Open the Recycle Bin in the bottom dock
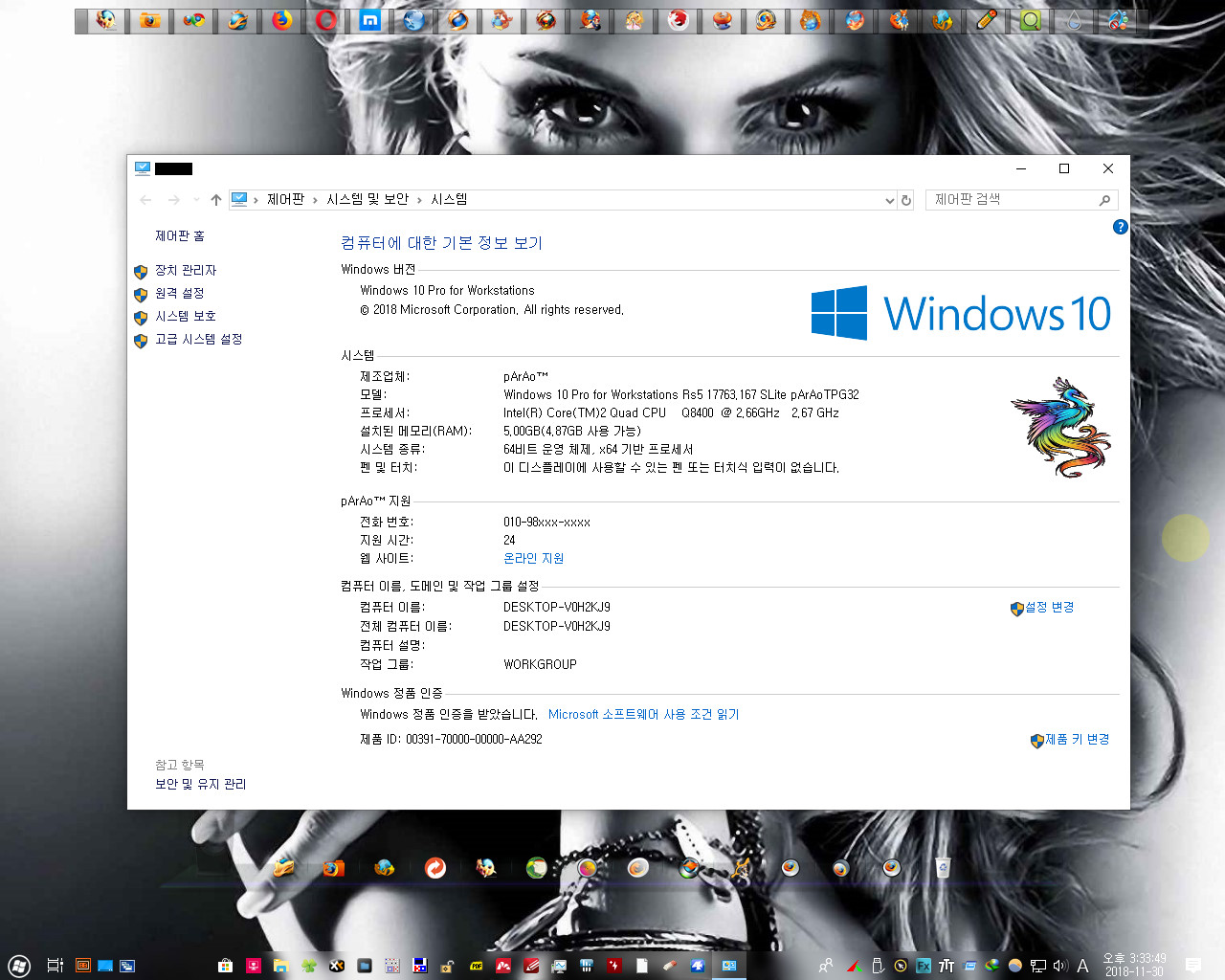This screenshot has width=1225, height=980. (x=943, y=867)
